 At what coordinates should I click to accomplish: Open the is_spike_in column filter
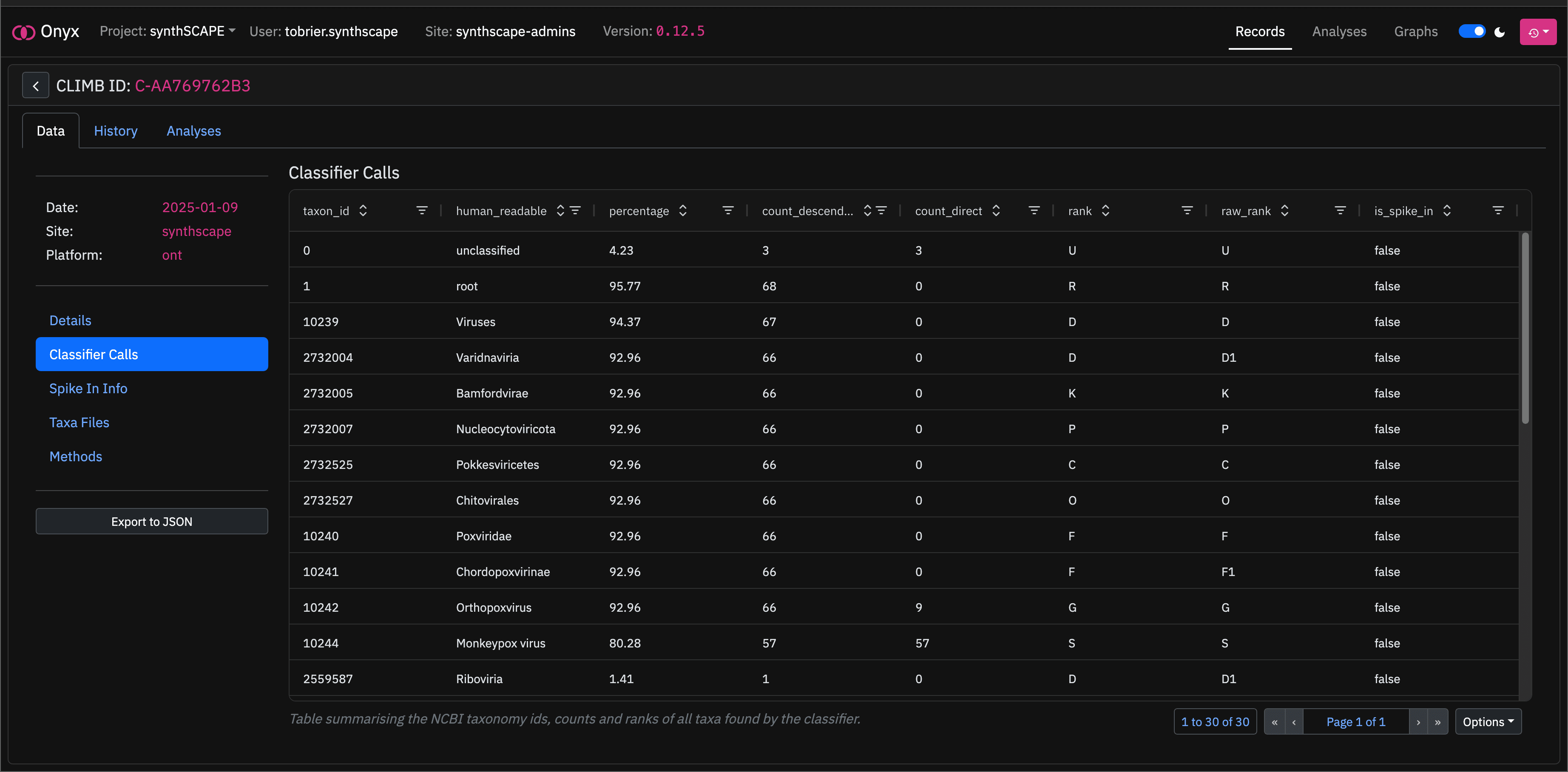tap(1498, 211)
